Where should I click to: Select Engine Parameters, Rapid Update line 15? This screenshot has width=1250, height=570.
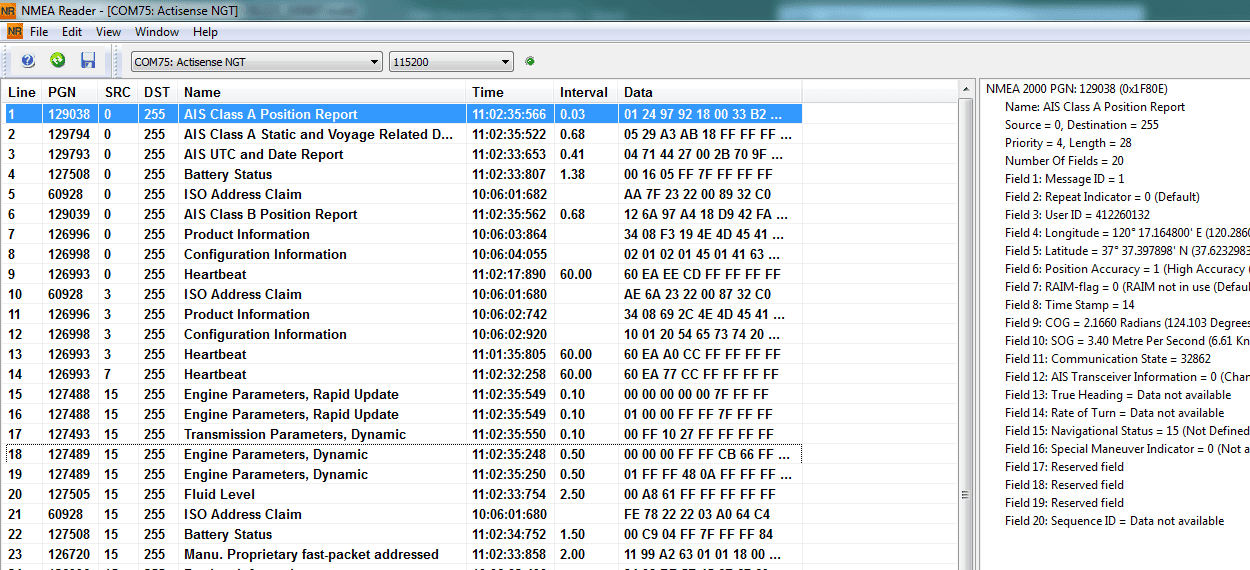(402, 394)
